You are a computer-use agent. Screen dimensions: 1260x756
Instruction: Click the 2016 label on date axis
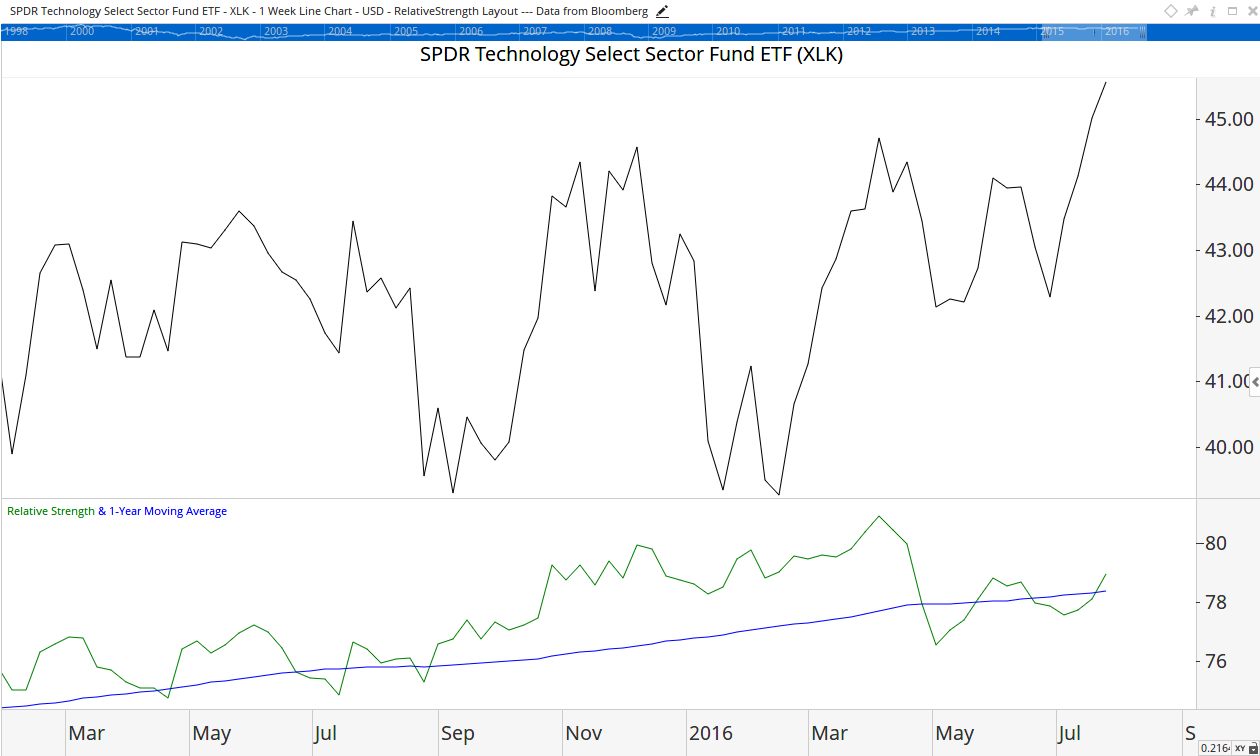pyautogui.click(x=711, y=733)
